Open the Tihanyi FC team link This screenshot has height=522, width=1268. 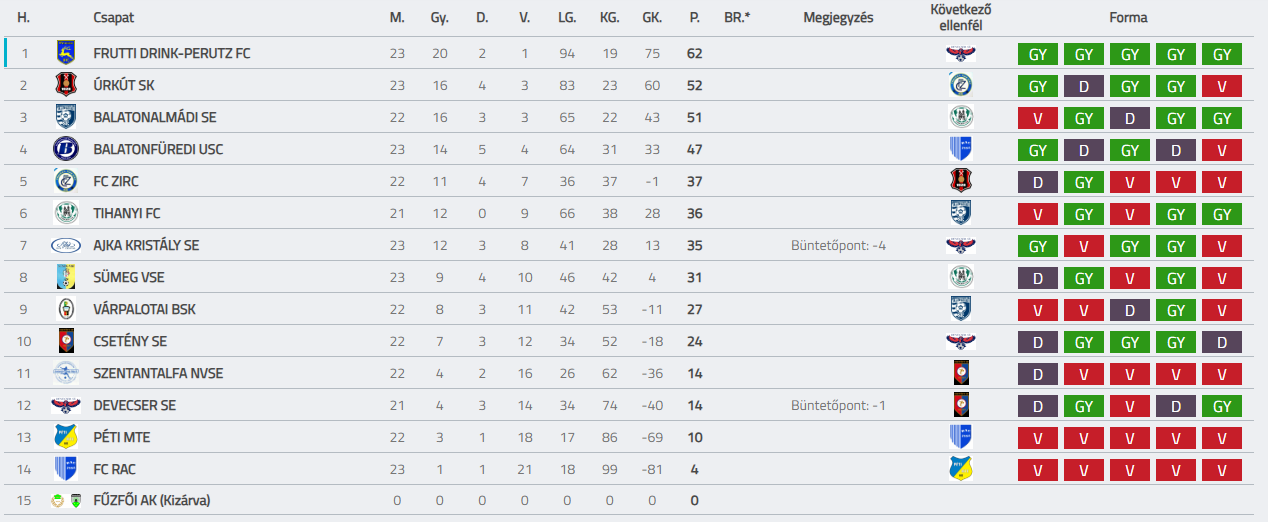pos(126,213)
